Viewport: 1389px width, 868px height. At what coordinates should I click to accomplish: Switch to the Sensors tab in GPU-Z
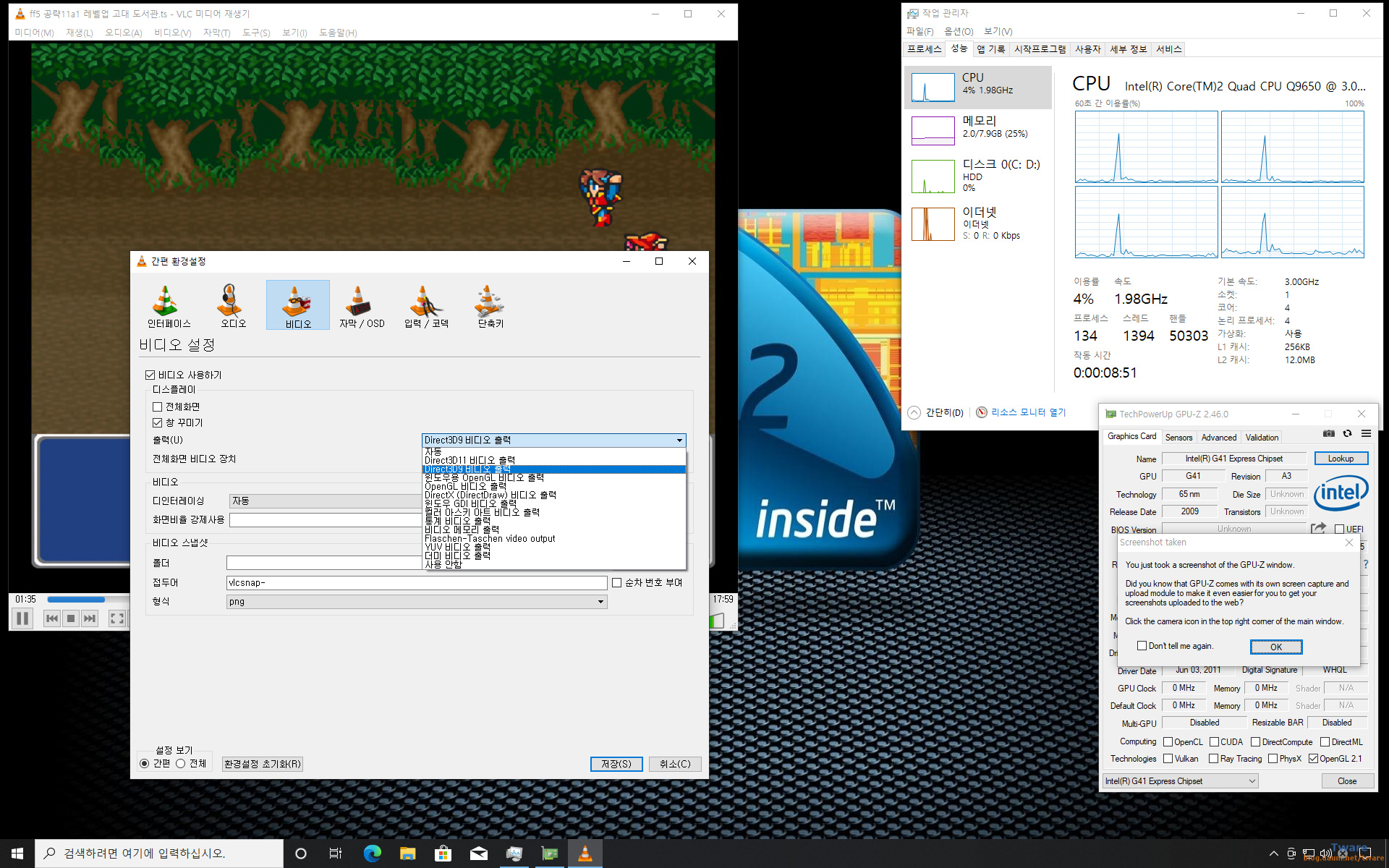pyautogui.click(x=1178, y=438)
